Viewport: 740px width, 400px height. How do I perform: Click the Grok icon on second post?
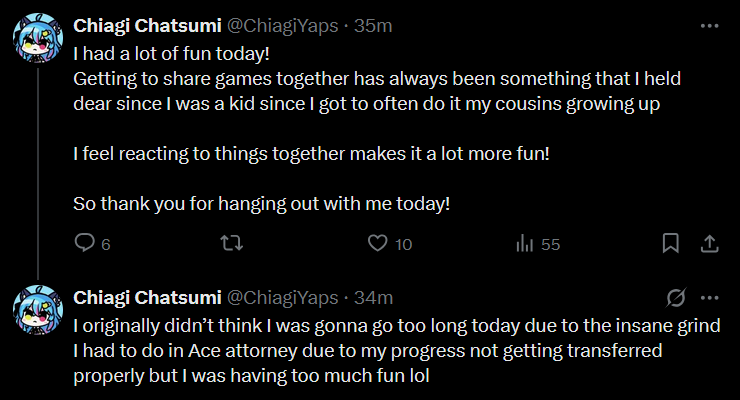pyautogui.click(x=675, y=298)
